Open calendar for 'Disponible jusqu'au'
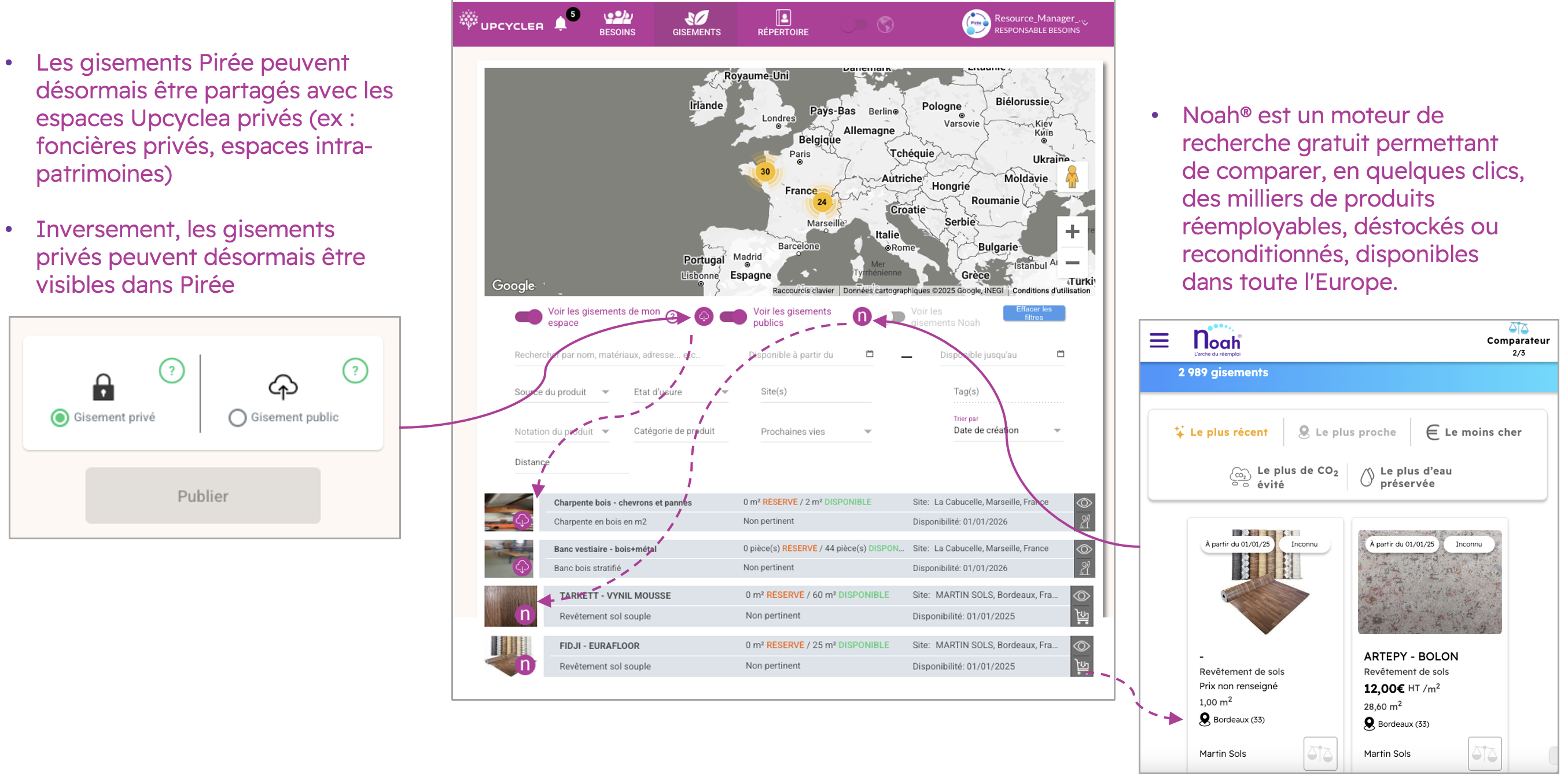 1061,354
